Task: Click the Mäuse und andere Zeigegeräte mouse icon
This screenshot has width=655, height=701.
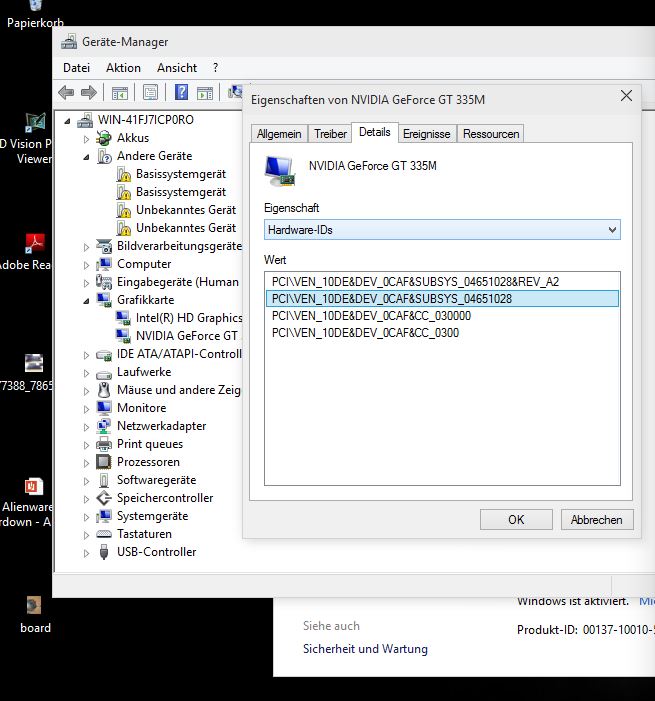Action: coord(104,390)
